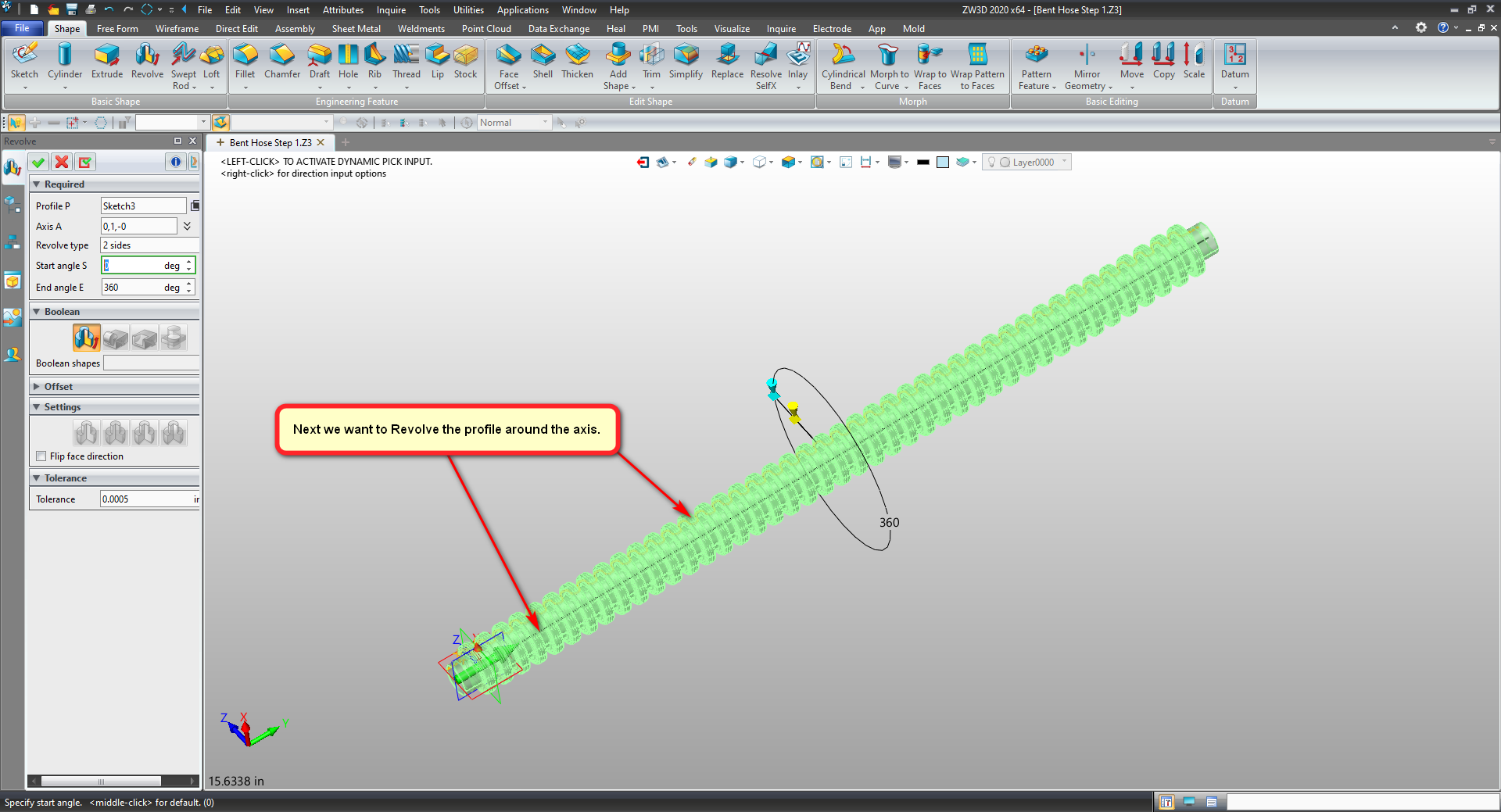The height and width of the screenshot is (812, 1501).
Task: Enable Flip face direction checkbox
Action: (x=41, y=456)
